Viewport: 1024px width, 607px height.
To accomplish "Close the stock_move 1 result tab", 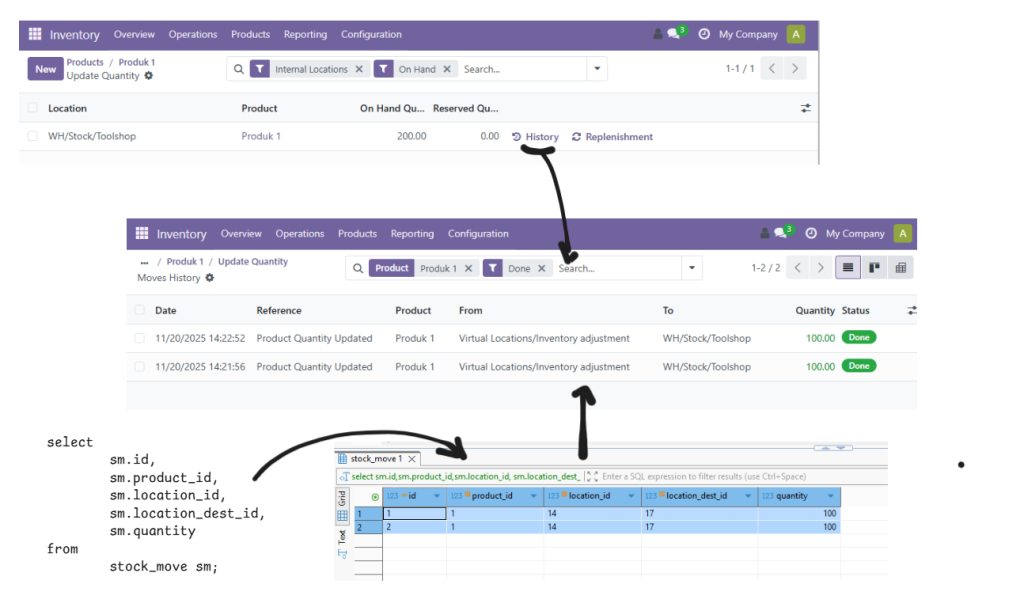I will 412,458.
